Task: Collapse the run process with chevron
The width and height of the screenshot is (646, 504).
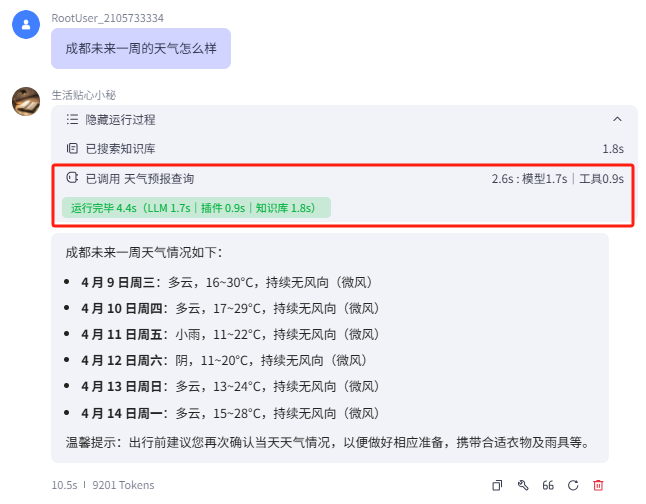Action: click(617, 119)
